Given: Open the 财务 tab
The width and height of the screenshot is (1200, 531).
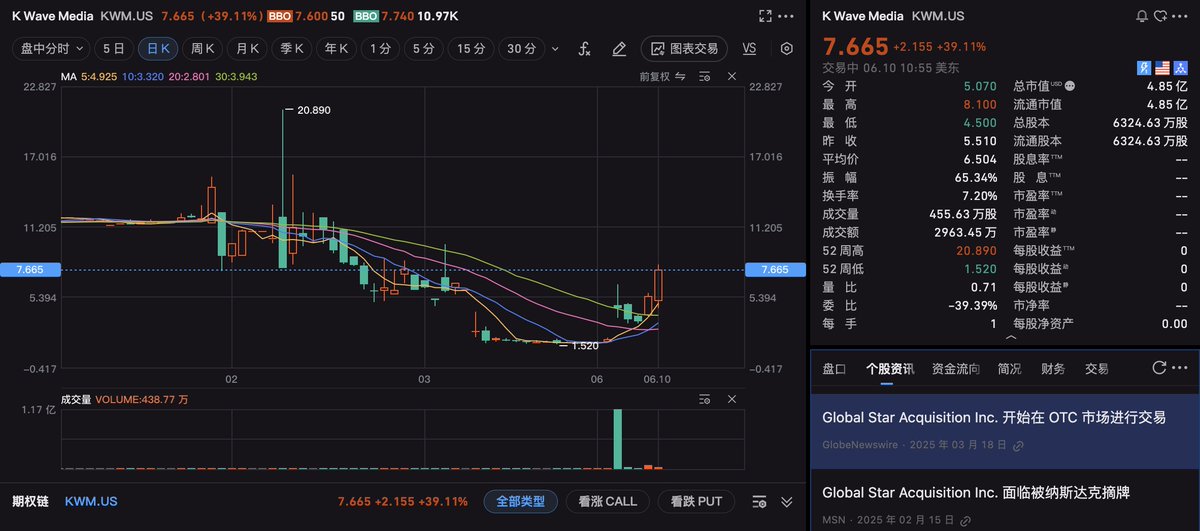Looking at the screenshot, I should [x=1052, y=368].
